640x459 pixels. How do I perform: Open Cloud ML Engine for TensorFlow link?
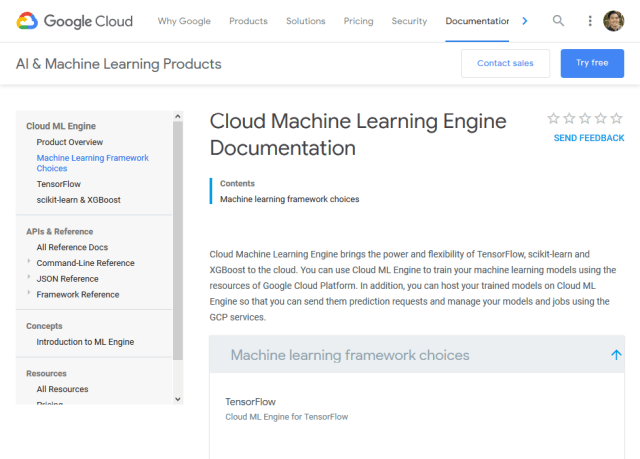point(287,417)
